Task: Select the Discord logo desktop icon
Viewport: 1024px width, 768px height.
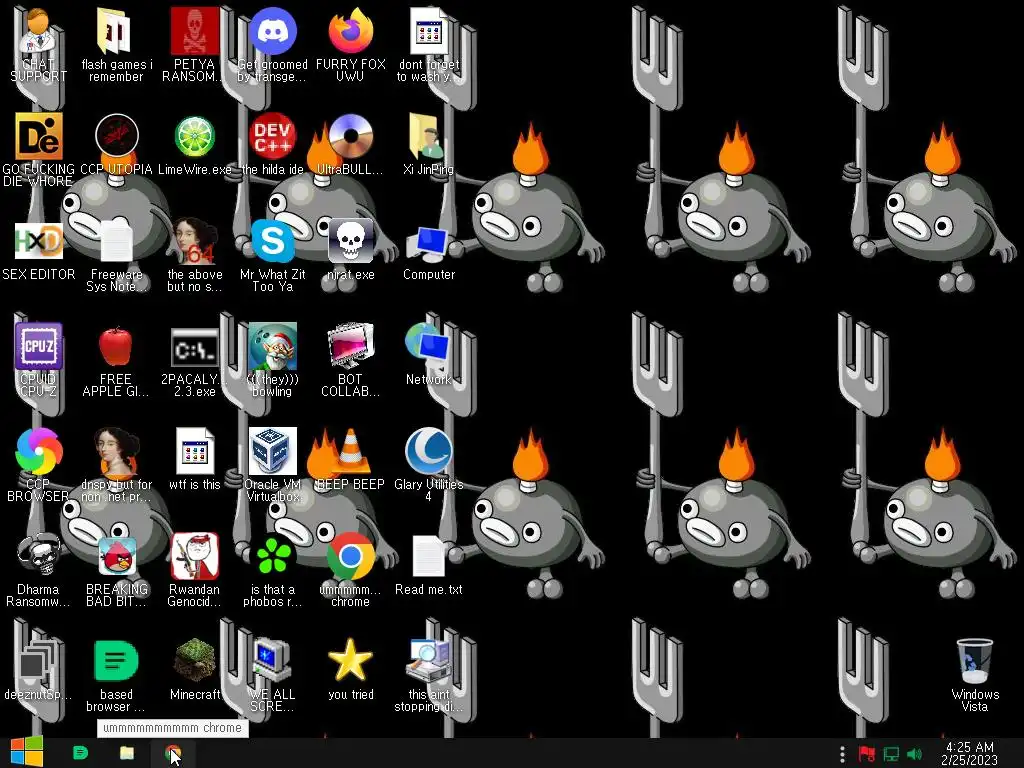Action: coord(272,31)
